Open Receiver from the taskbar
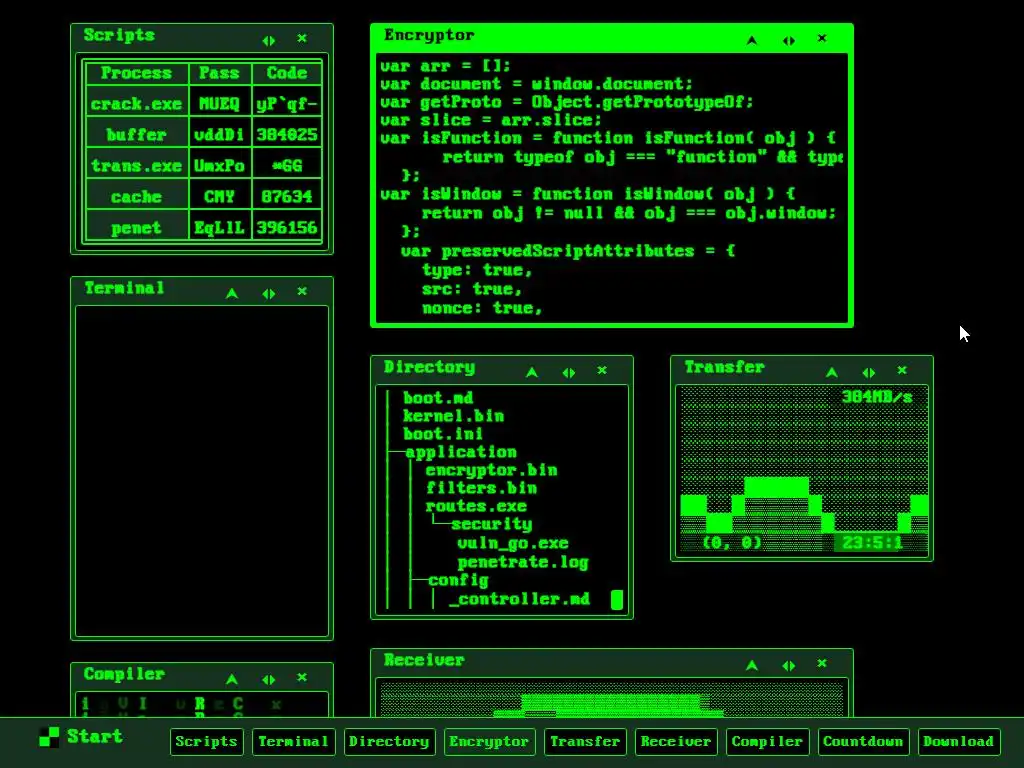The height and width of the screenshot is (768, 1024). click(x=676, y=742)
